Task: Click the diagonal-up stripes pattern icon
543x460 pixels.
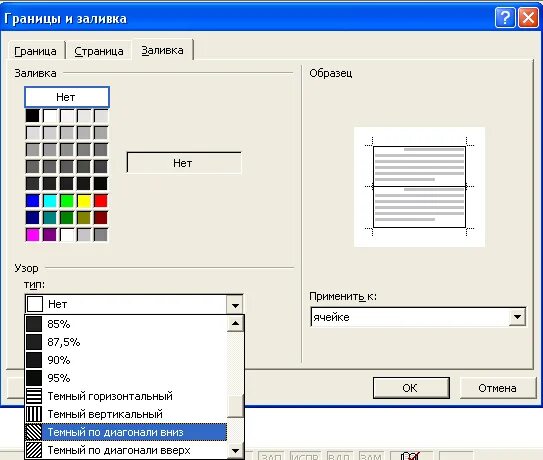Action: [x=34, y=450]
